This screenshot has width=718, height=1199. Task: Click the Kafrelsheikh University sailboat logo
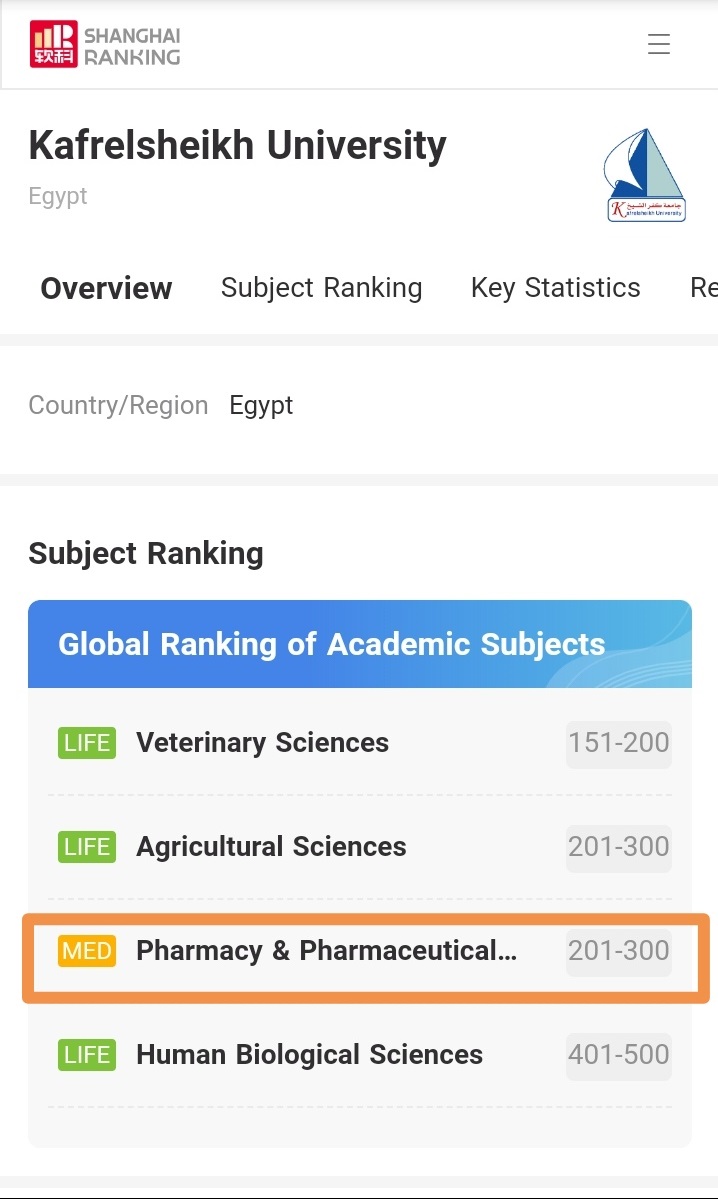point(645,175)
